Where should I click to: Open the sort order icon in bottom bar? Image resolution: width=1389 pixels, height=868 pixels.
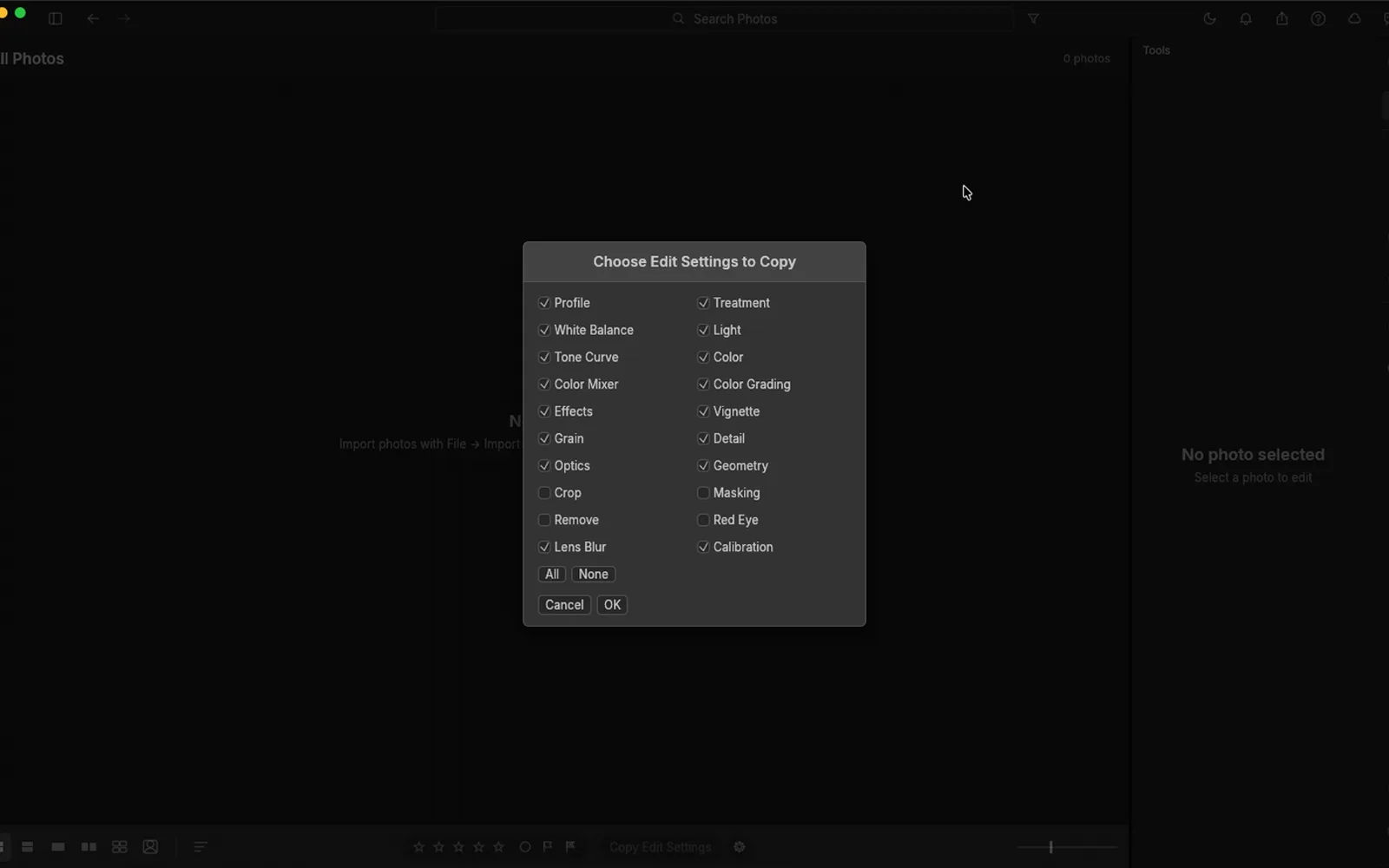coord(201,846)
